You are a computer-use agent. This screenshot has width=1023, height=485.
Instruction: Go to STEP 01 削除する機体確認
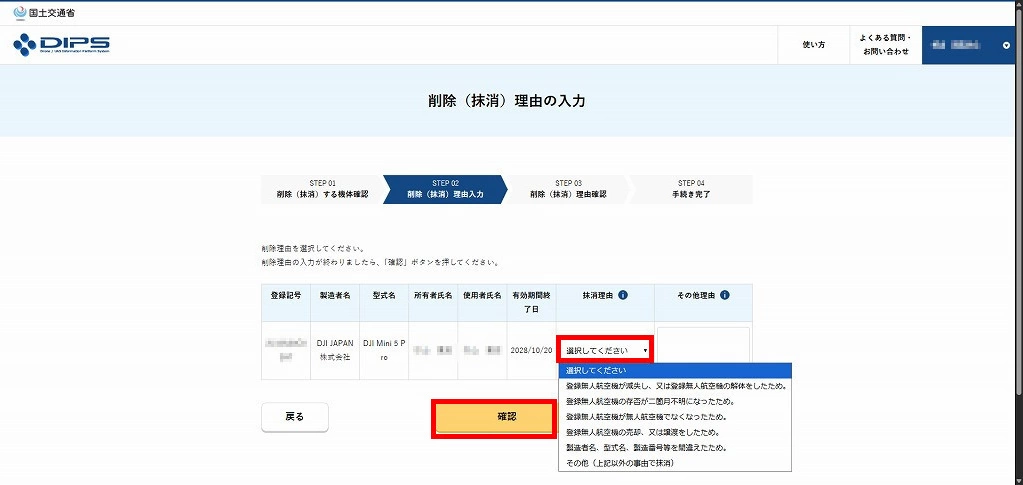point(321,189)
